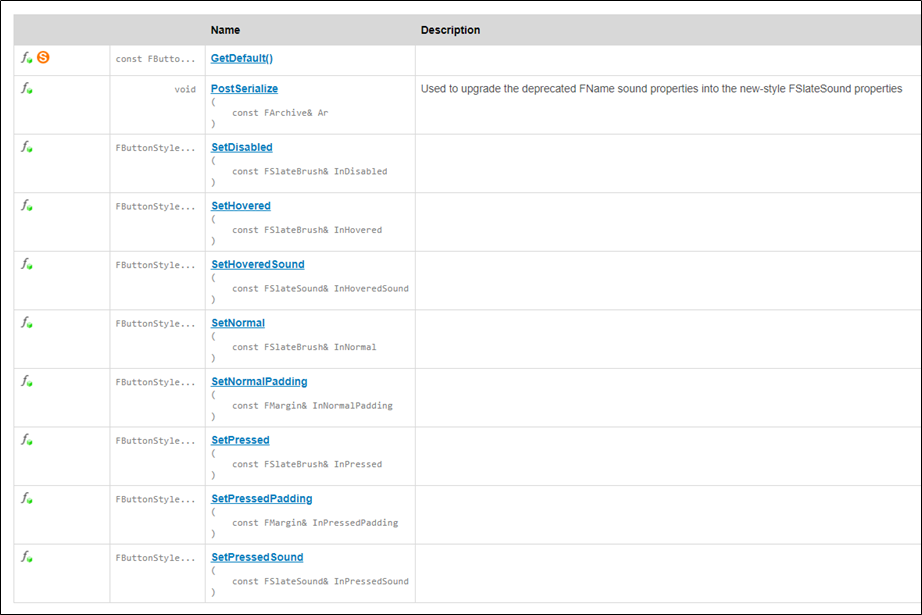Click the 'const FSlateBrush& InHovered' parameter
This screenshot has height=615, width=922.
307,230
